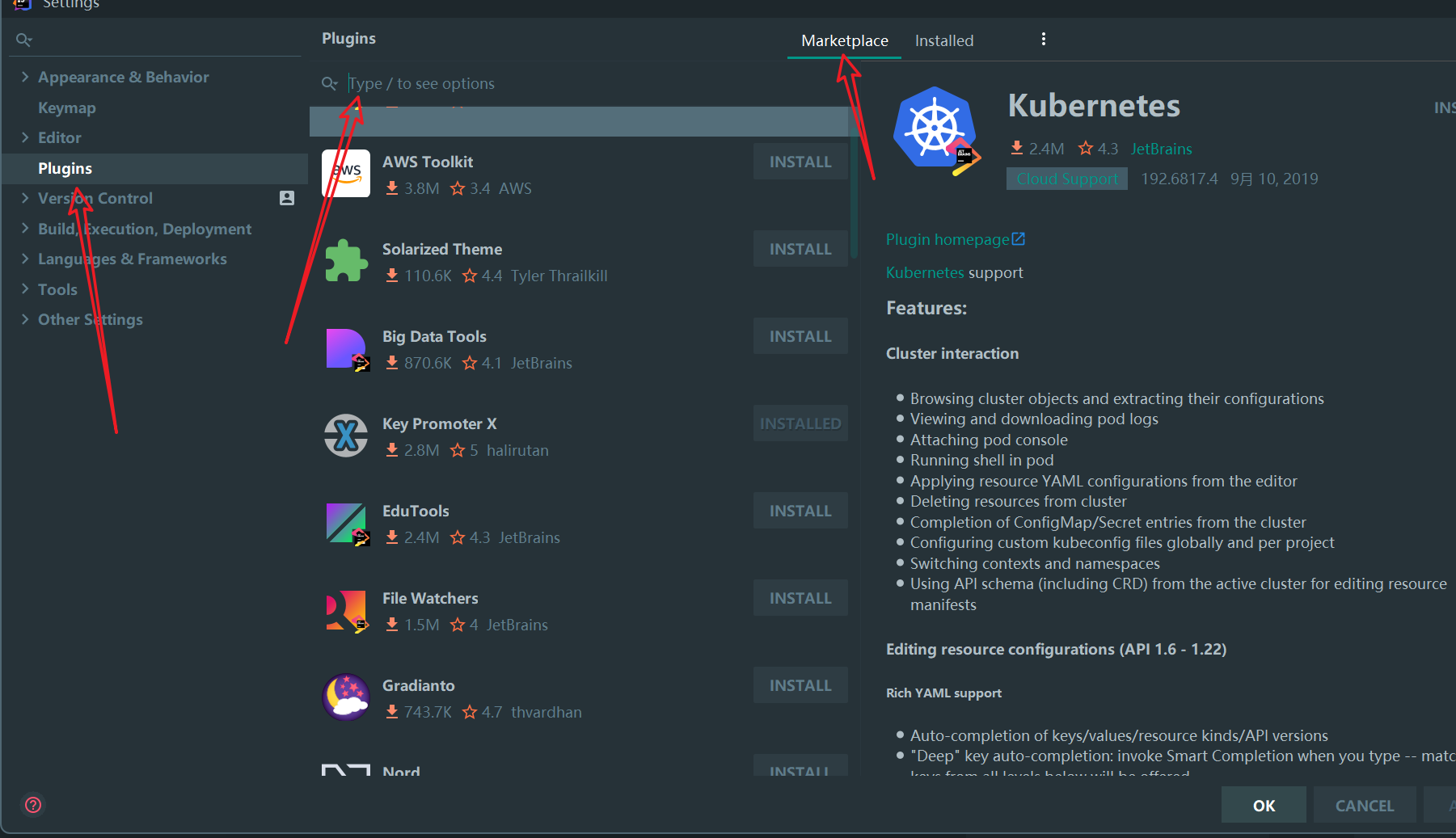Click the external link icon next to Plugin homepage
The width and height of the screenshot is (1456, 838).
[x=1019, y=239]
